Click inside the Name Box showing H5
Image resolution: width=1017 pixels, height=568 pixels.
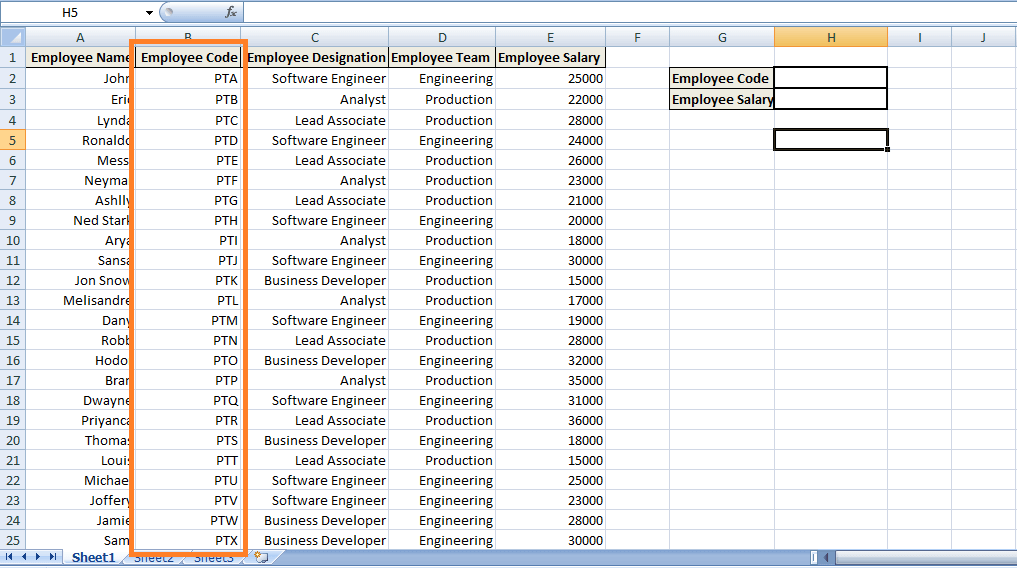click(70, 13)
